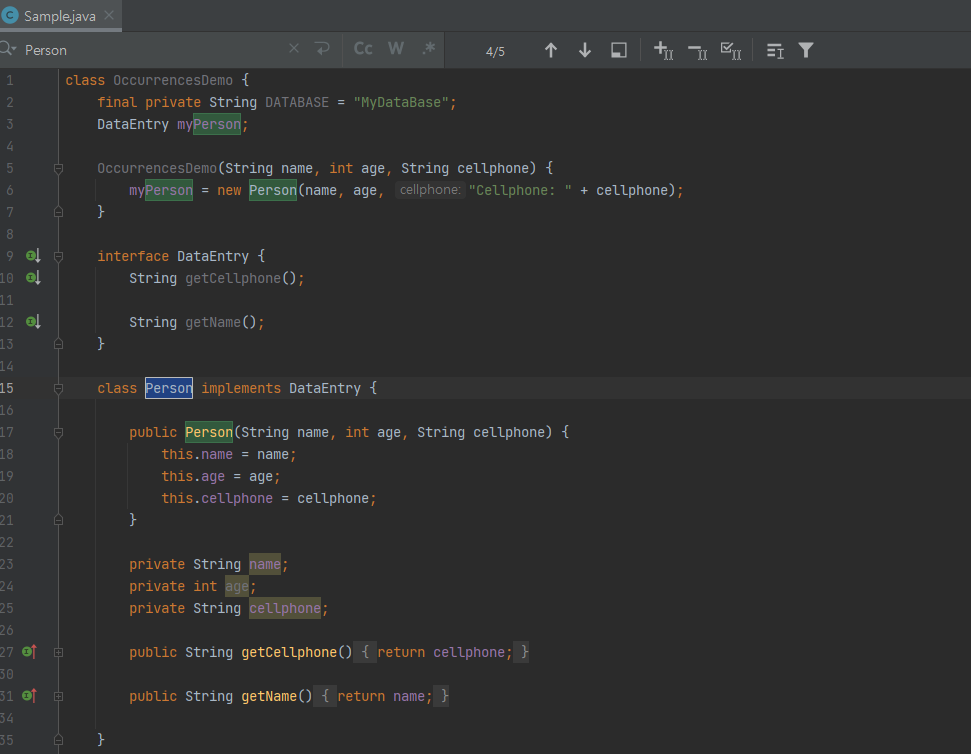This screenshot has width=971, height=754.
Task: Click the cellphone: parameter hint
Action: click(430, 189)
